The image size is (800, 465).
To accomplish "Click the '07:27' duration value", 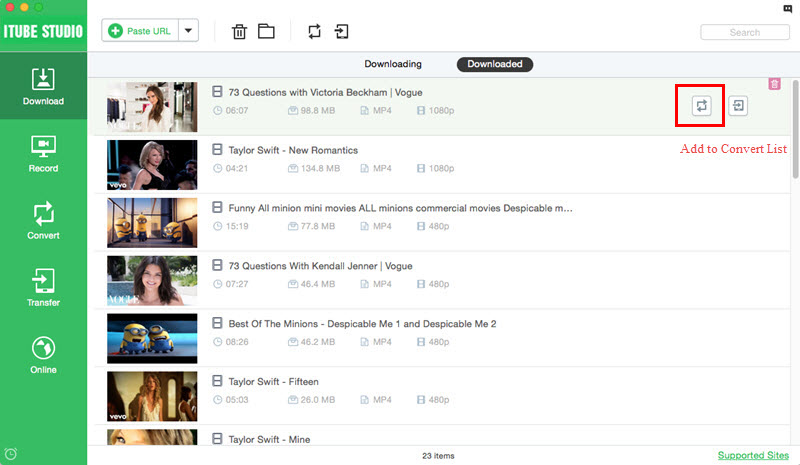I will [x=237, y=284].
